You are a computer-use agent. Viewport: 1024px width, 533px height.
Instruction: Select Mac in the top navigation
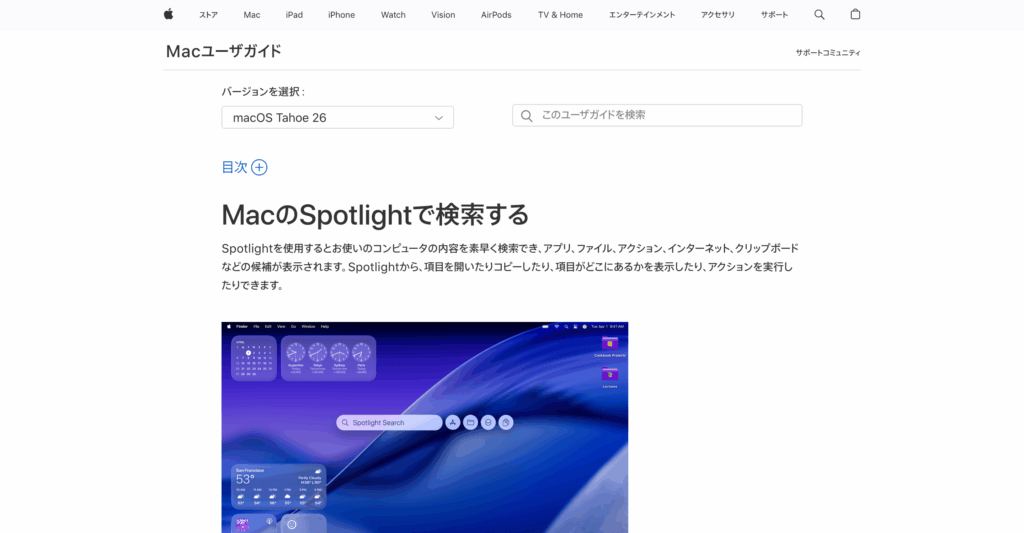click(251, 15)
